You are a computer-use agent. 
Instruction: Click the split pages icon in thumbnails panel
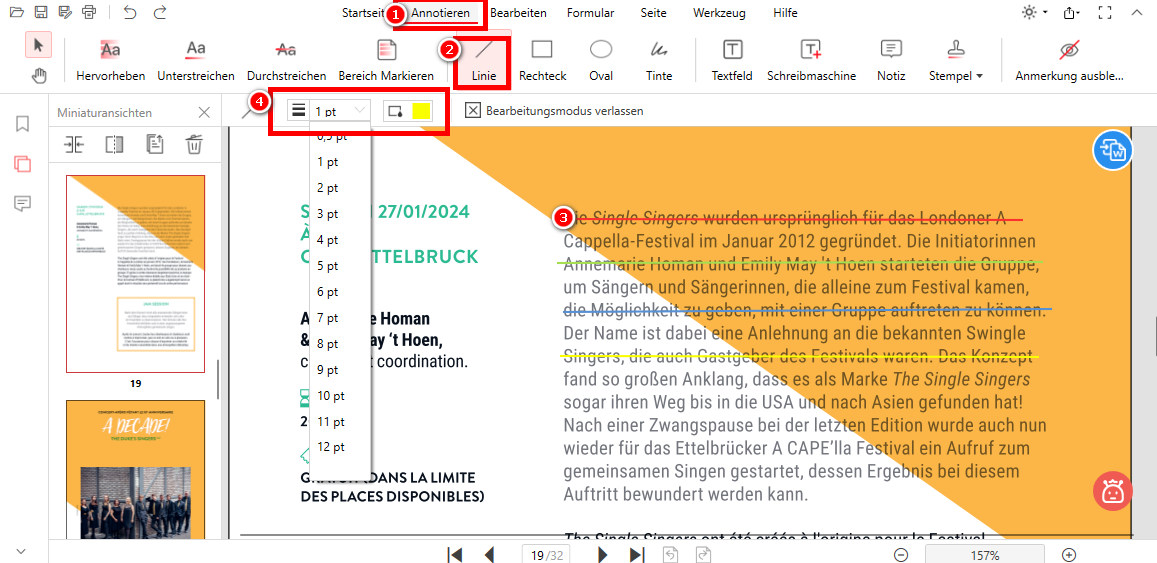point(114,144)
